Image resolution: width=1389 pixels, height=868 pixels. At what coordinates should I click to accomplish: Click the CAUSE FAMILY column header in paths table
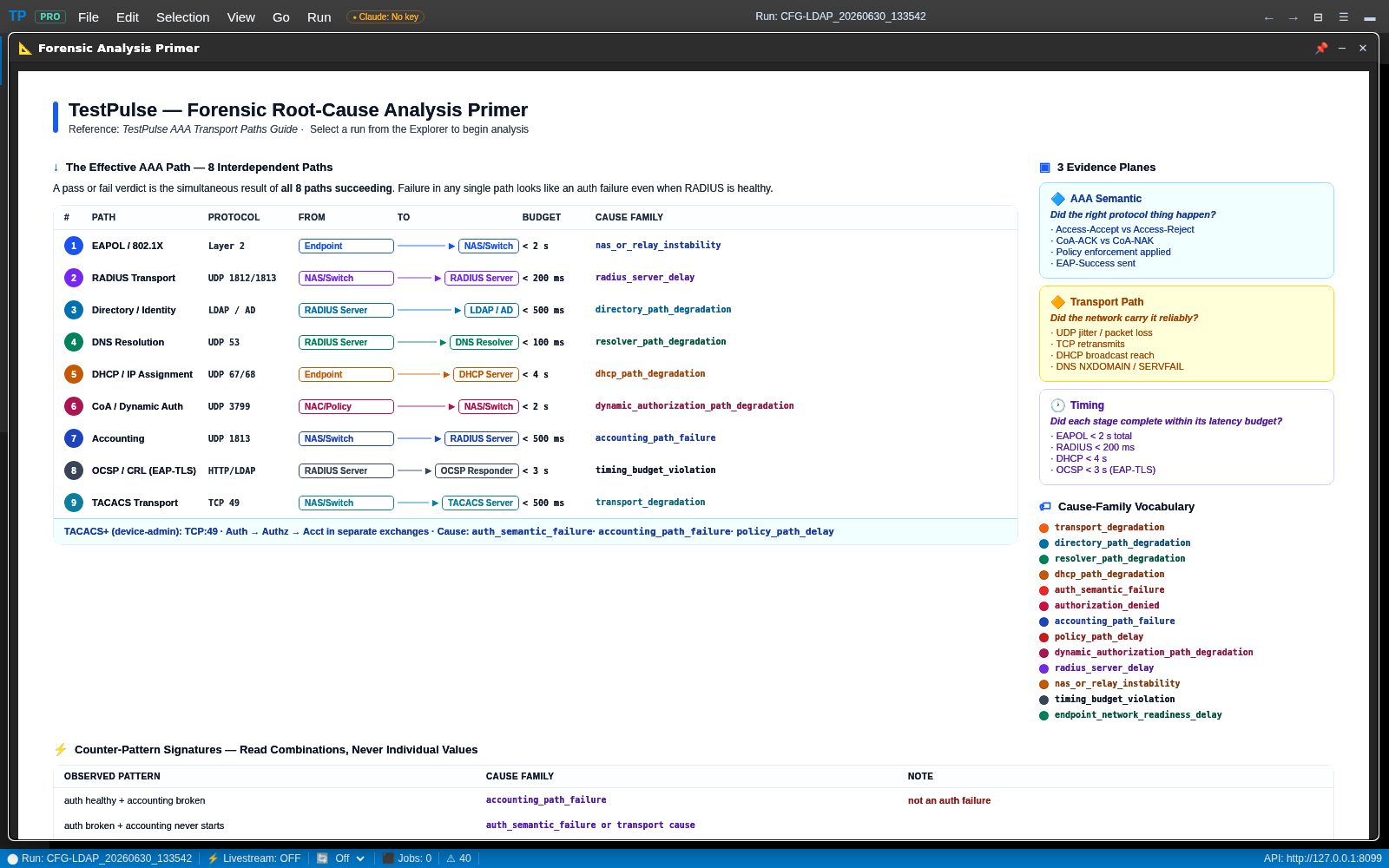(x=629, y=217)
